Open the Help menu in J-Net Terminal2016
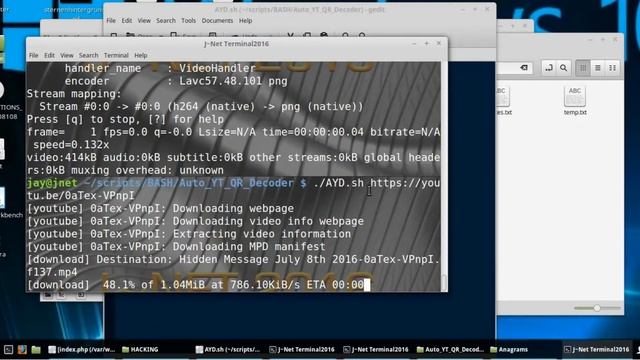The height and width of the screenshot is (360, 640). pos(141,55)
